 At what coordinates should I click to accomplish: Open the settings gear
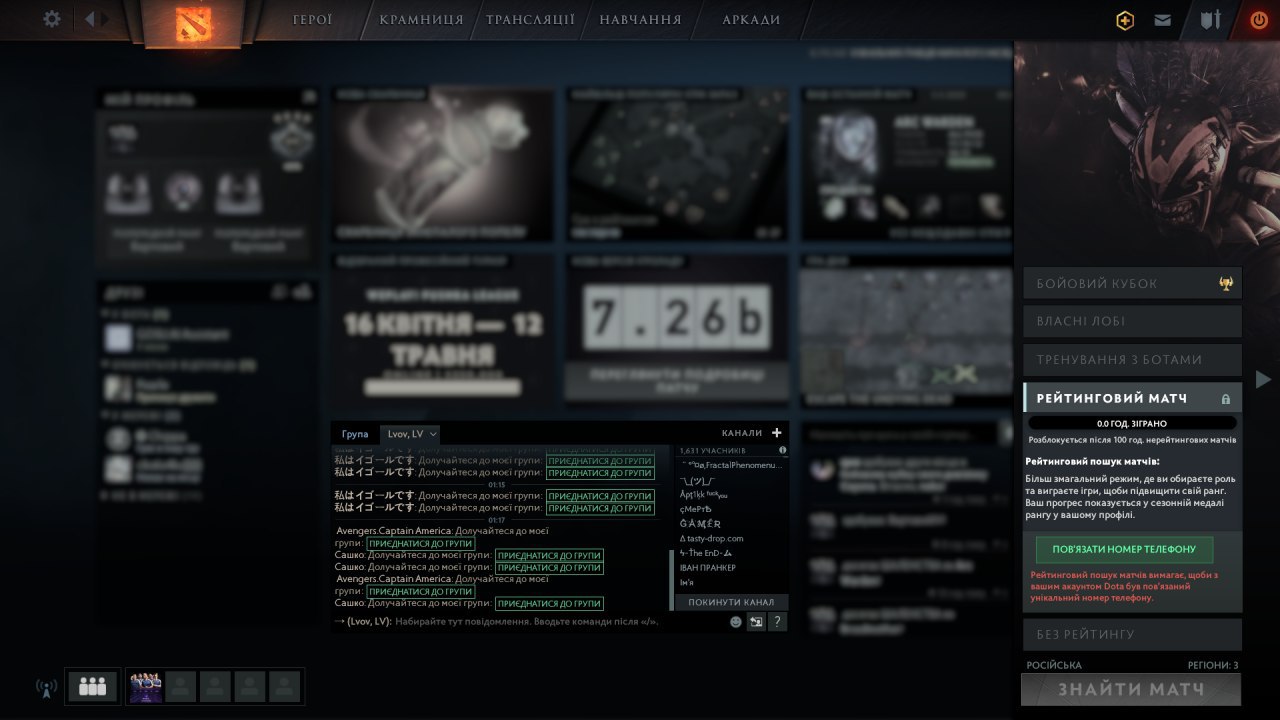pyautogui.click(x=52, y=19)
